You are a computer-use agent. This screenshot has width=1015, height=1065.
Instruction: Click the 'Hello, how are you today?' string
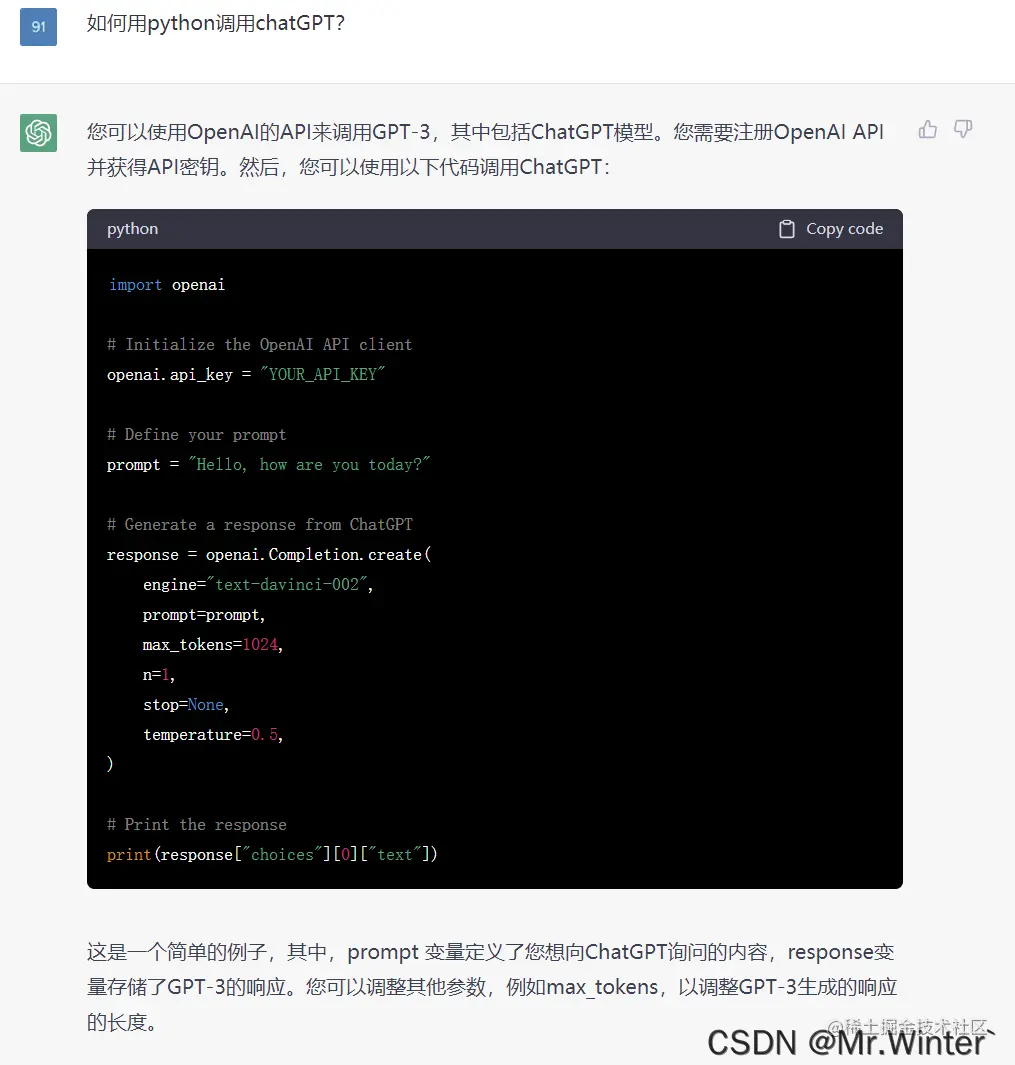[x=309, y=465]
